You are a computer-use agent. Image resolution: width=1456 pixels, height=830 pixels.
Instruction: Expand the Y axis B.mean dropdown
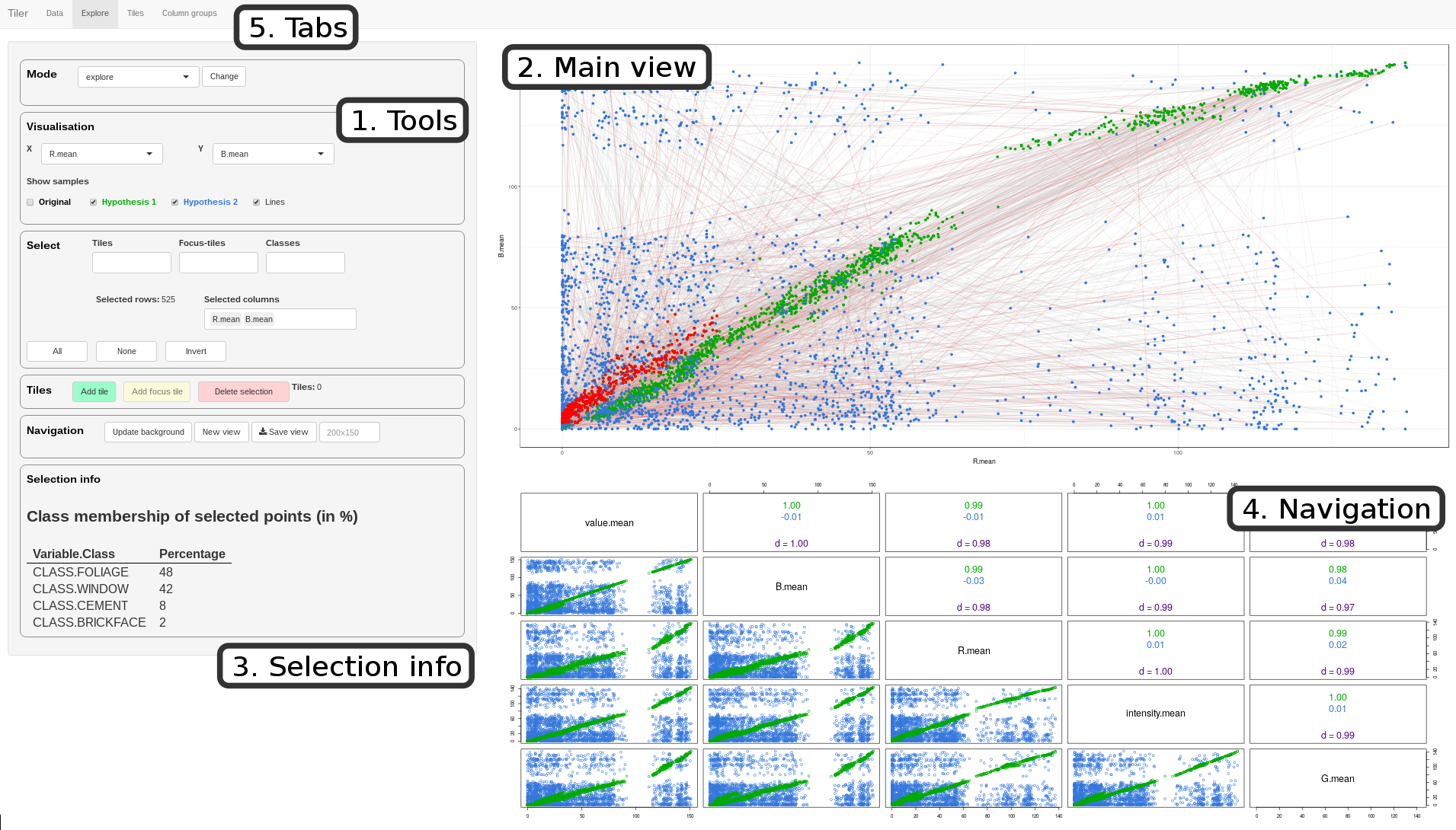tap(273, 154)
